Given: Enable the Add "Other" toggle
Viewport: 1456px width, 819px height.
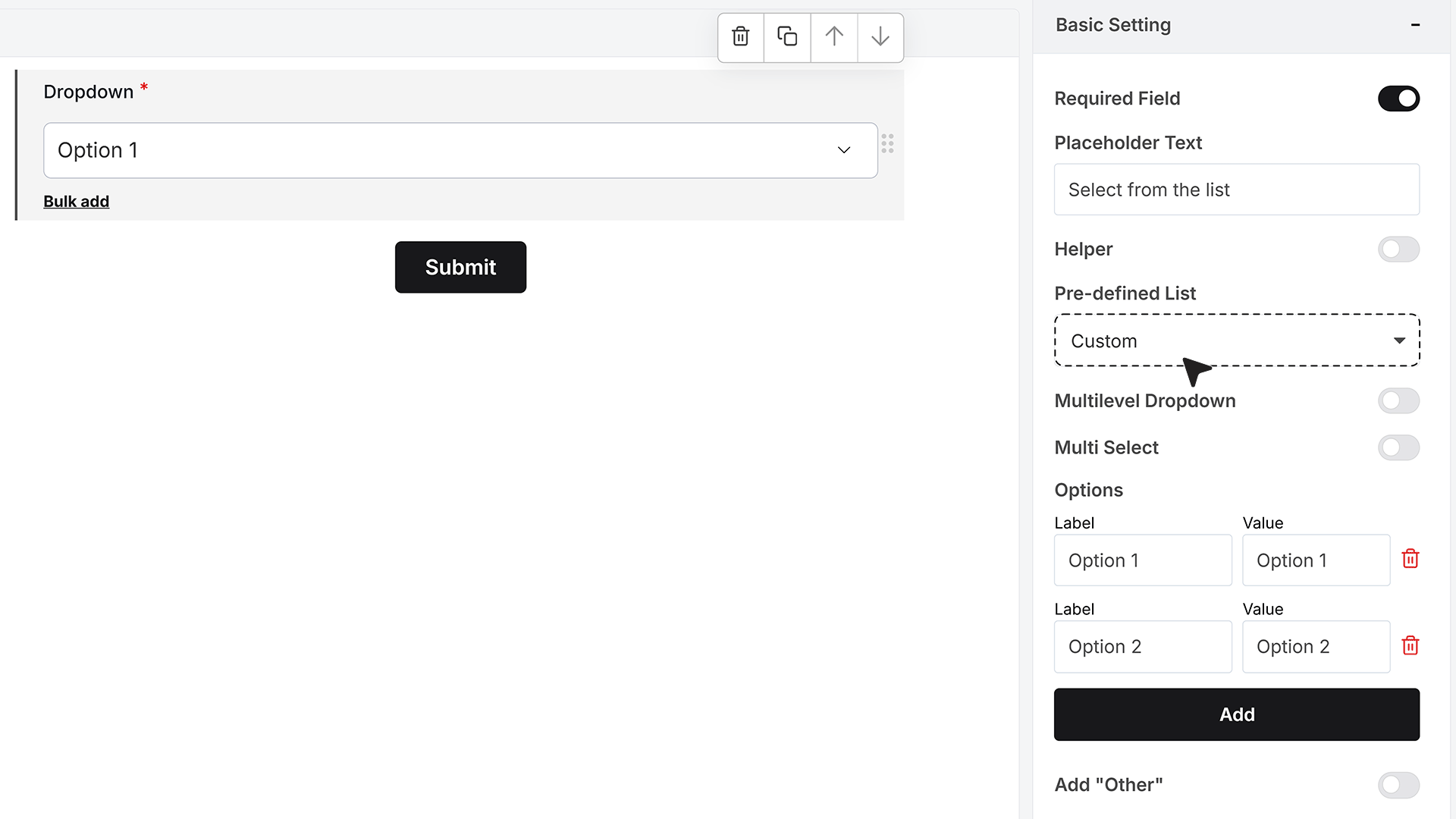Looking at the screenshot, I should pos(1398,785).
